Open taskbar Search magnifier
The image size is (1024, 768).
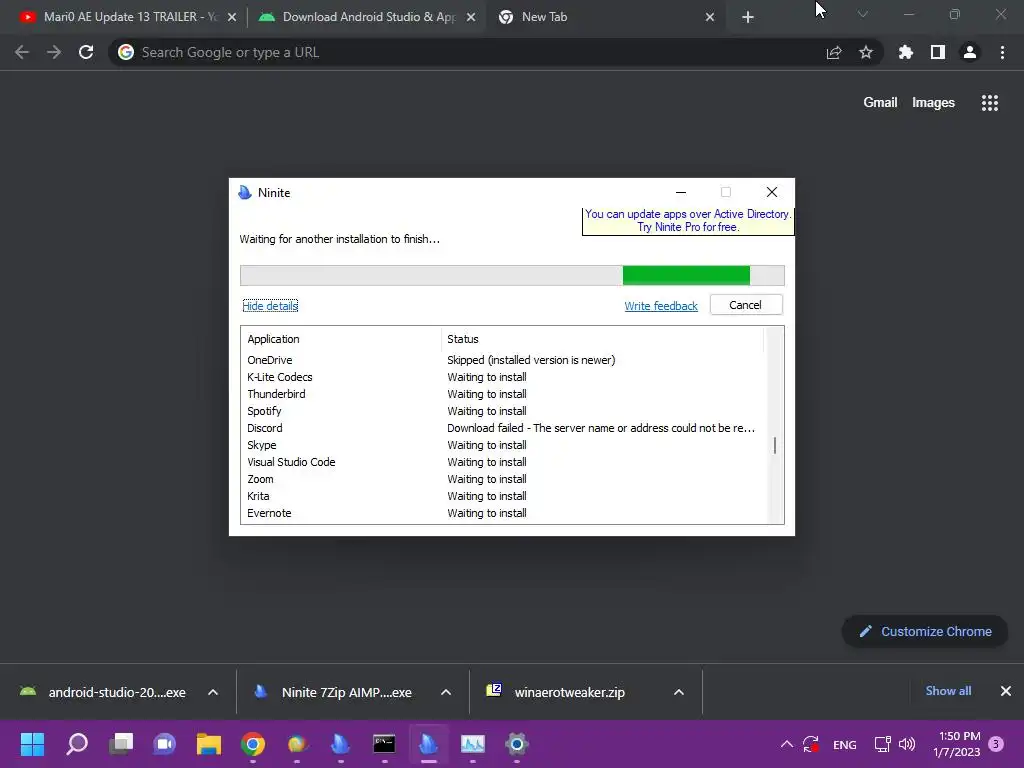tap(77, 744)
